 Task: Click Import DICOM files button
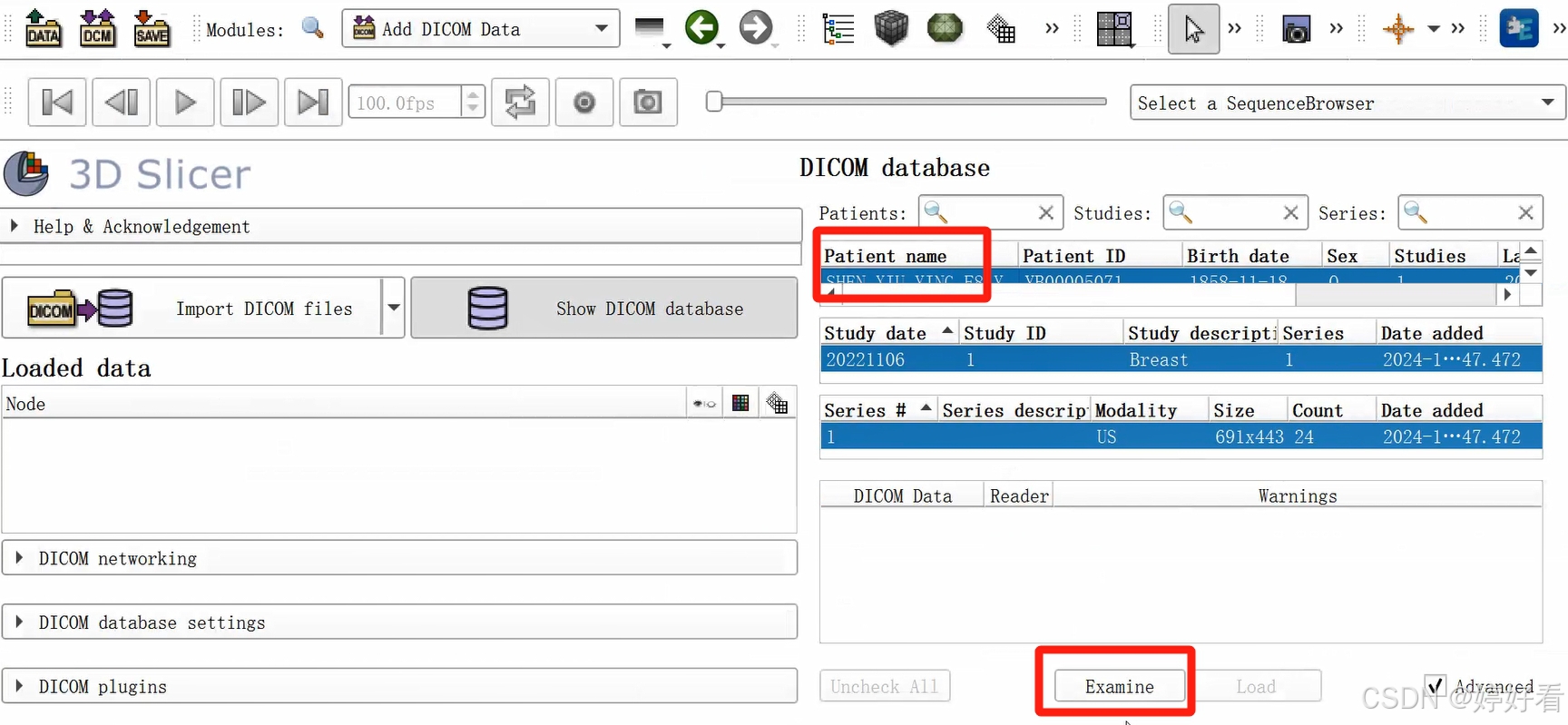tap(191, 309)
